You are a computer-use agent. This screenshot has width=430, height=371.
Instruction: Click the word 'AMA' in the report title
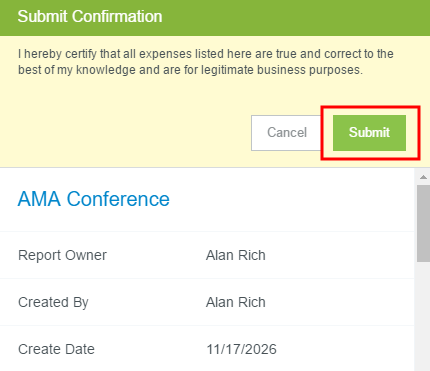coord(39,199)
